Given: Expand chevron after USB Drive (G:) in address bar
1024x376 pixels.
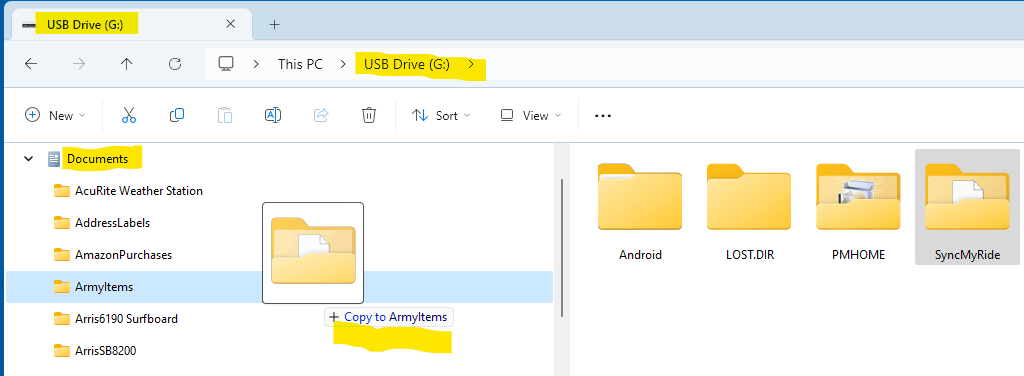Looking at the screenshot, I should point(472,64).
